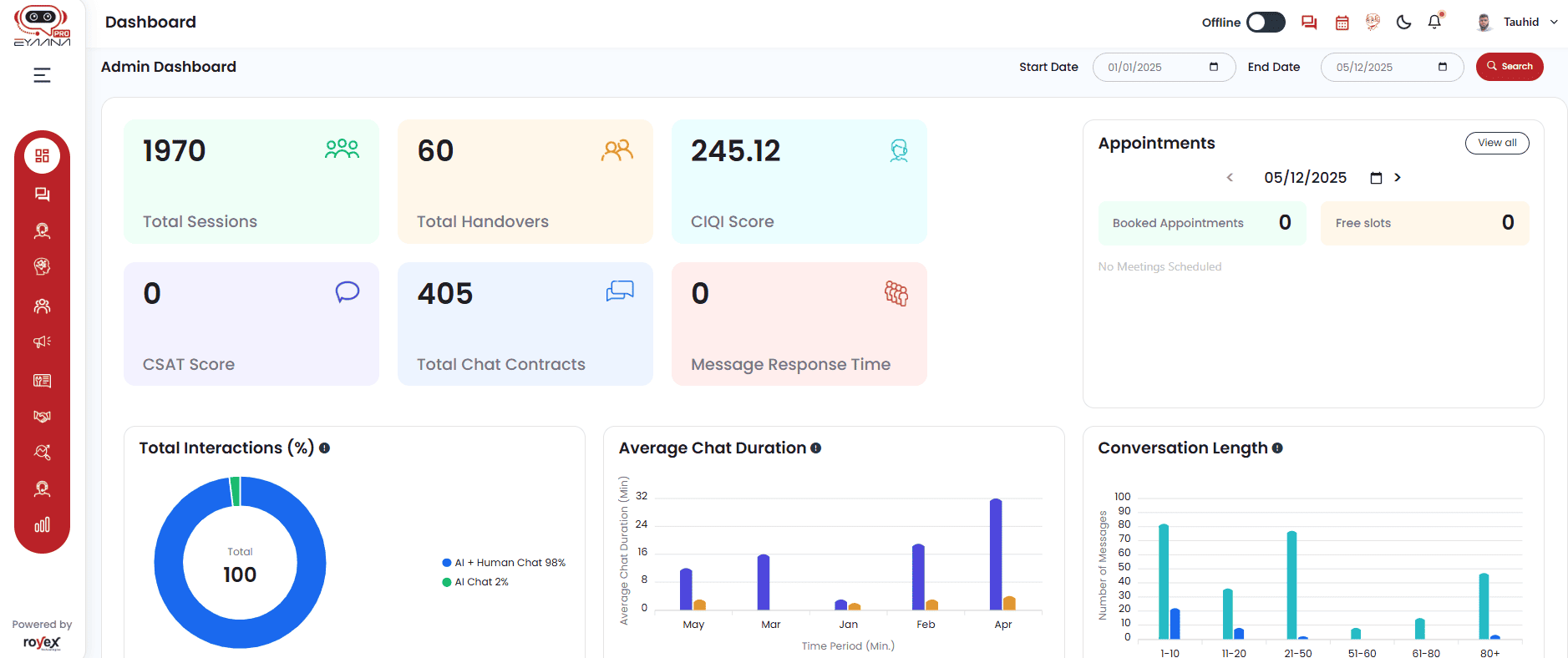
Task: Open the bar chart reports sidebar icon
Action: point(42,524)
